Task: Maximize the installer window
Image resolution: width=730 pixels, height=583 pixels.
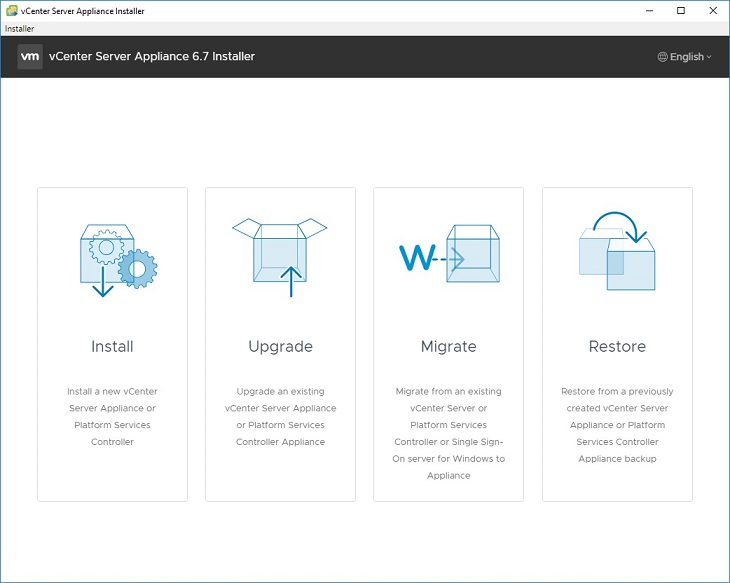Action: (x=681, y=11)
